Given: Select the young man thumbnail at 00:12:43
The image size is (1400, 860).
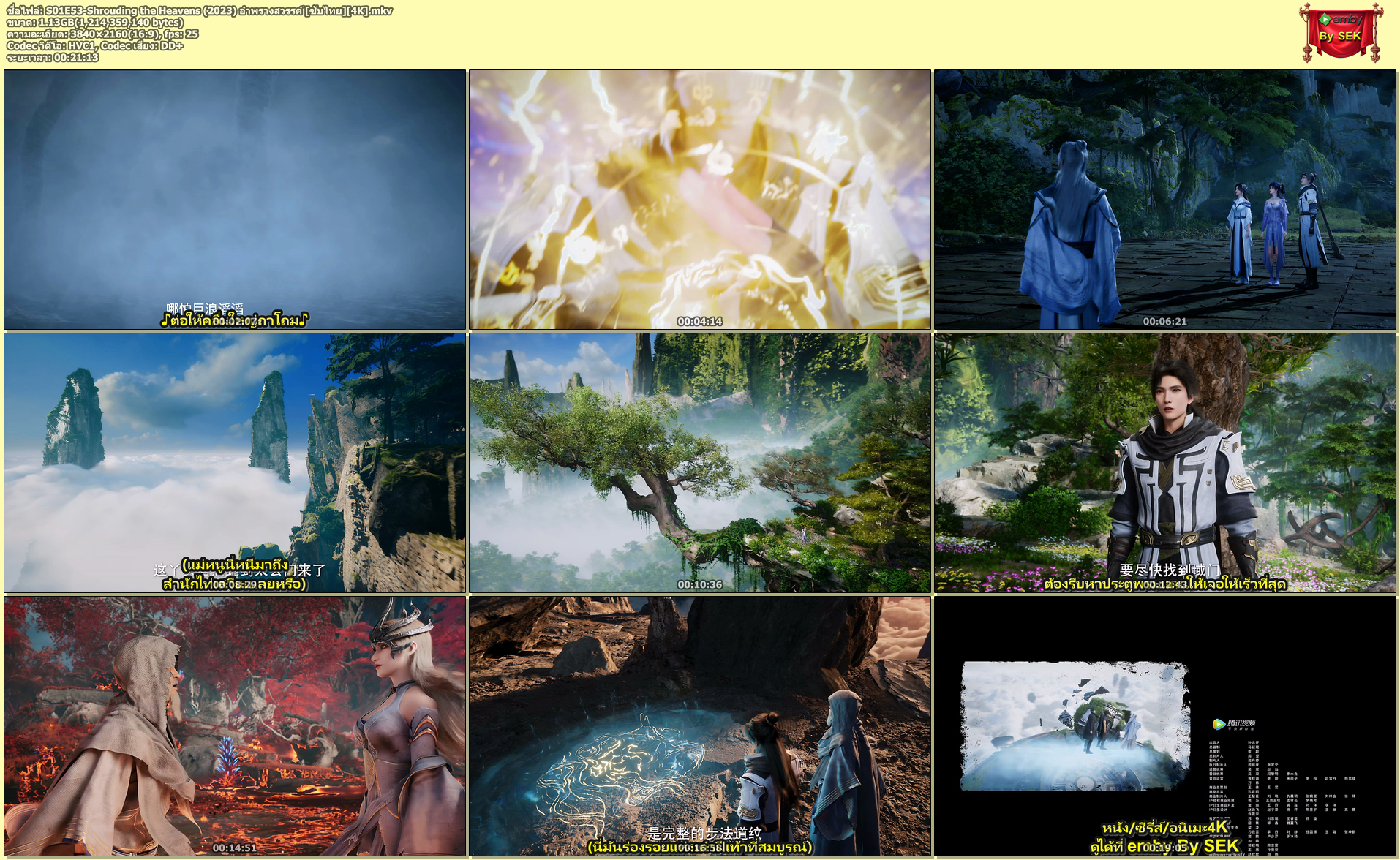Looking at the screenshot, I should (1165, 463).
